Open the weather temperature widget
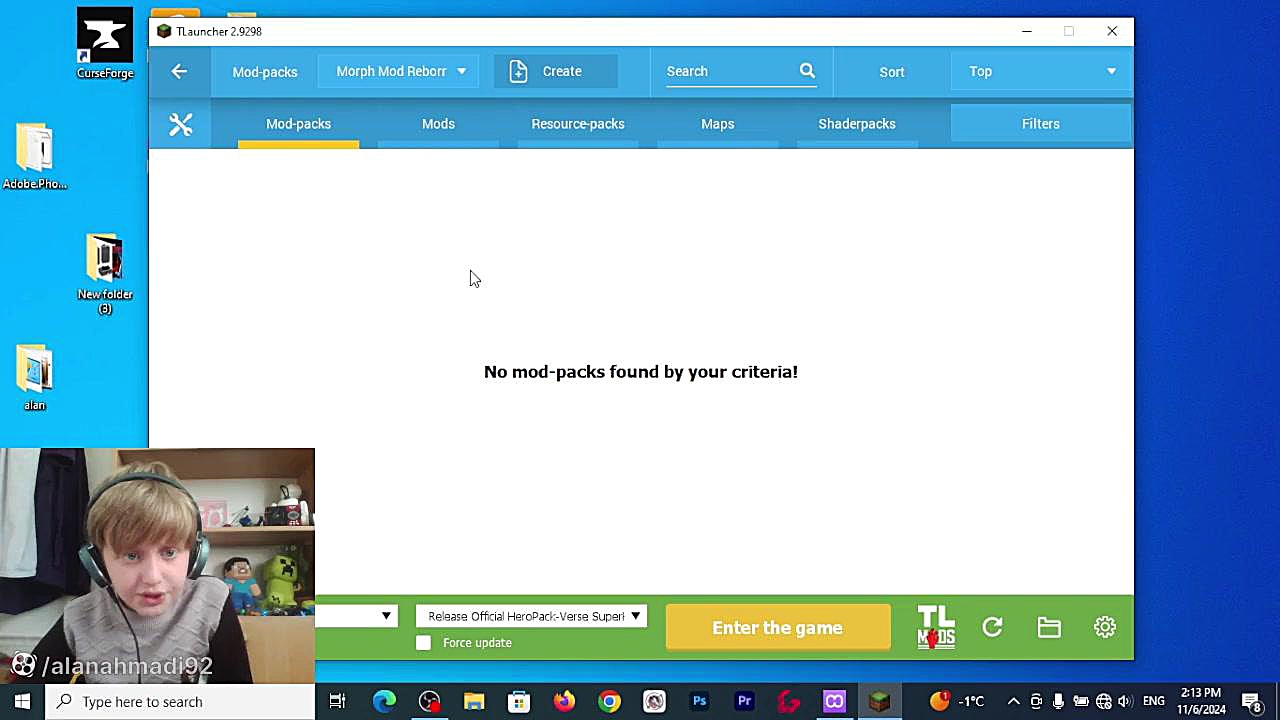1280x720 pixels. (x=958, y=701)
